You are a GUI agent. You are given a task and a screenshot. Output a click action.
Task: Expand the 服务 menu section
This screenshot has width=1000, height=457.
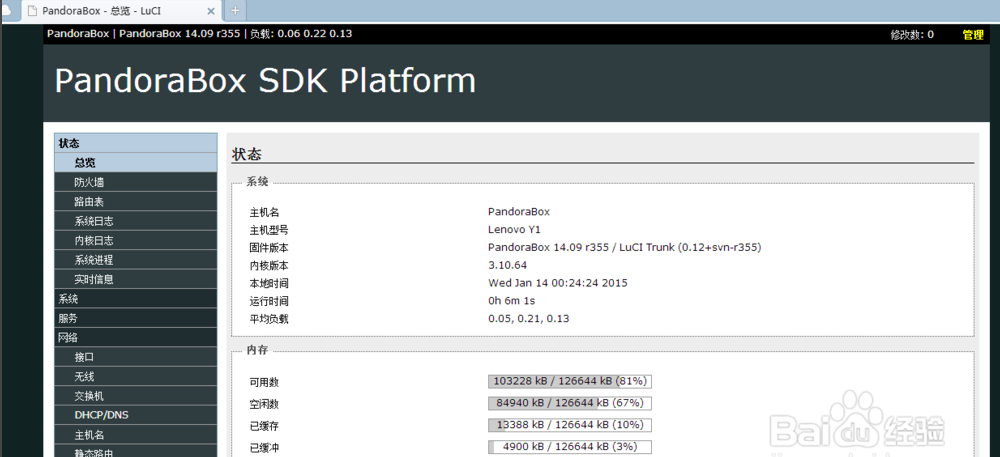pos(136,318)
